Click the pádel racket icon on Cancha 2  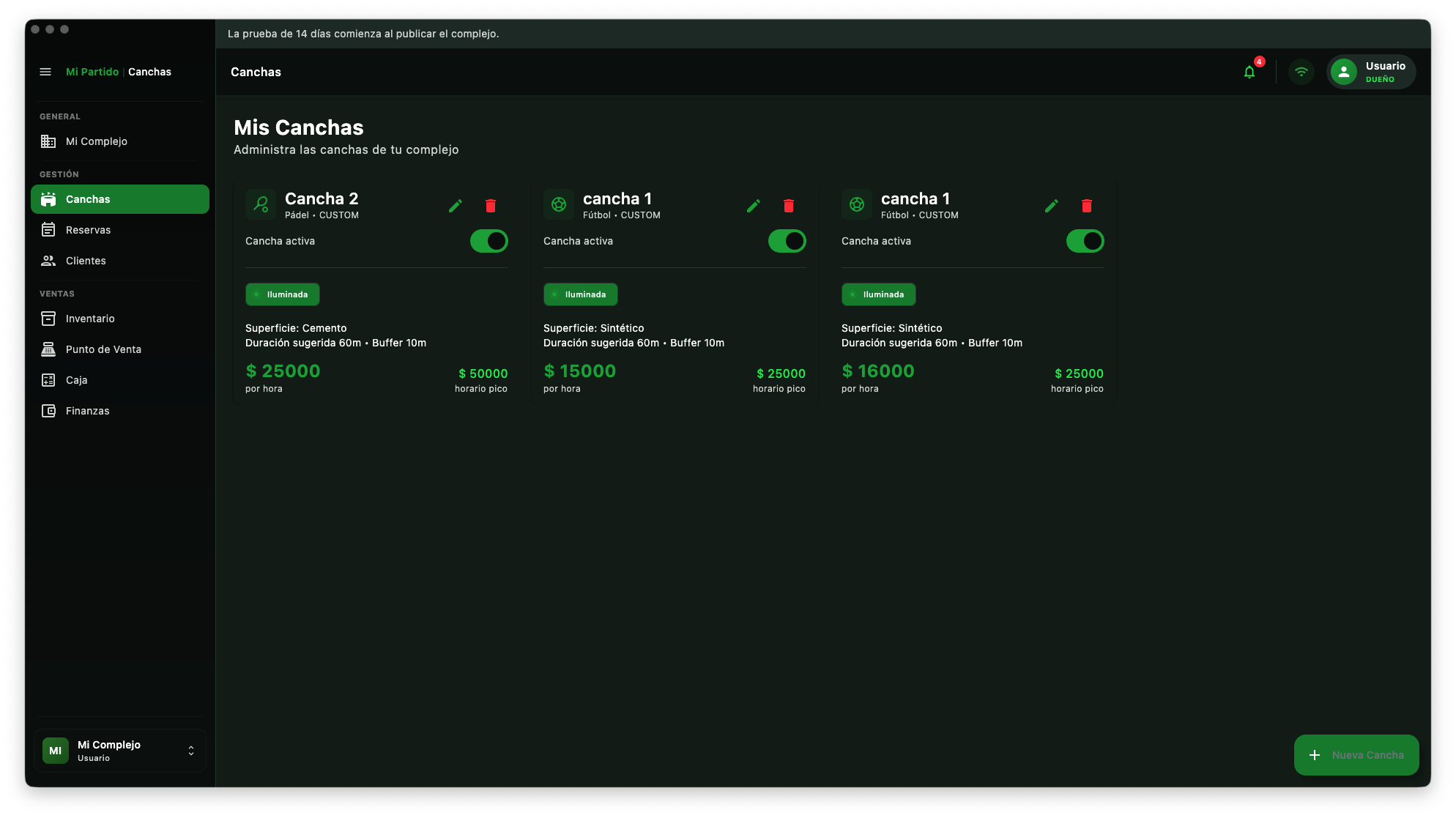pos(261,204)
